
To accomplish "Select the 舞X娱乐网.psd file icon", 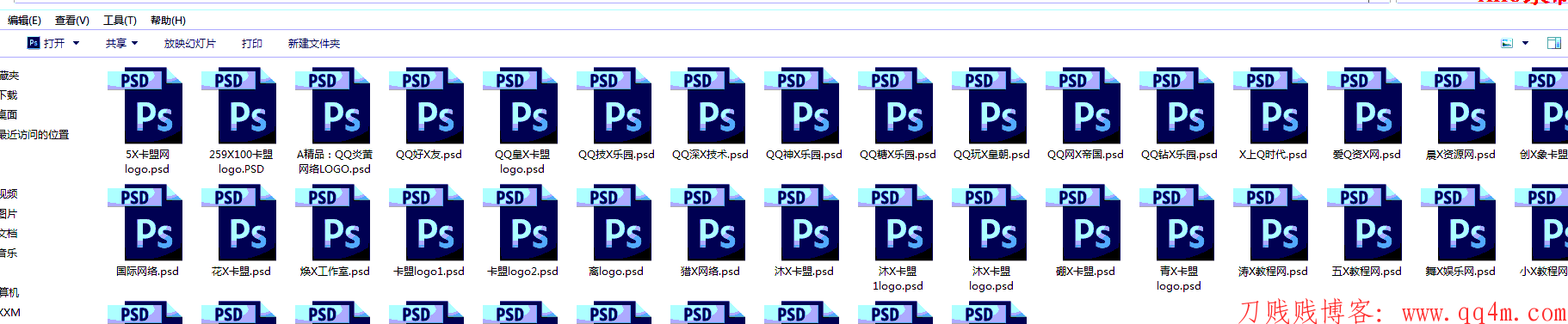I will click(x=1459, y=223).
